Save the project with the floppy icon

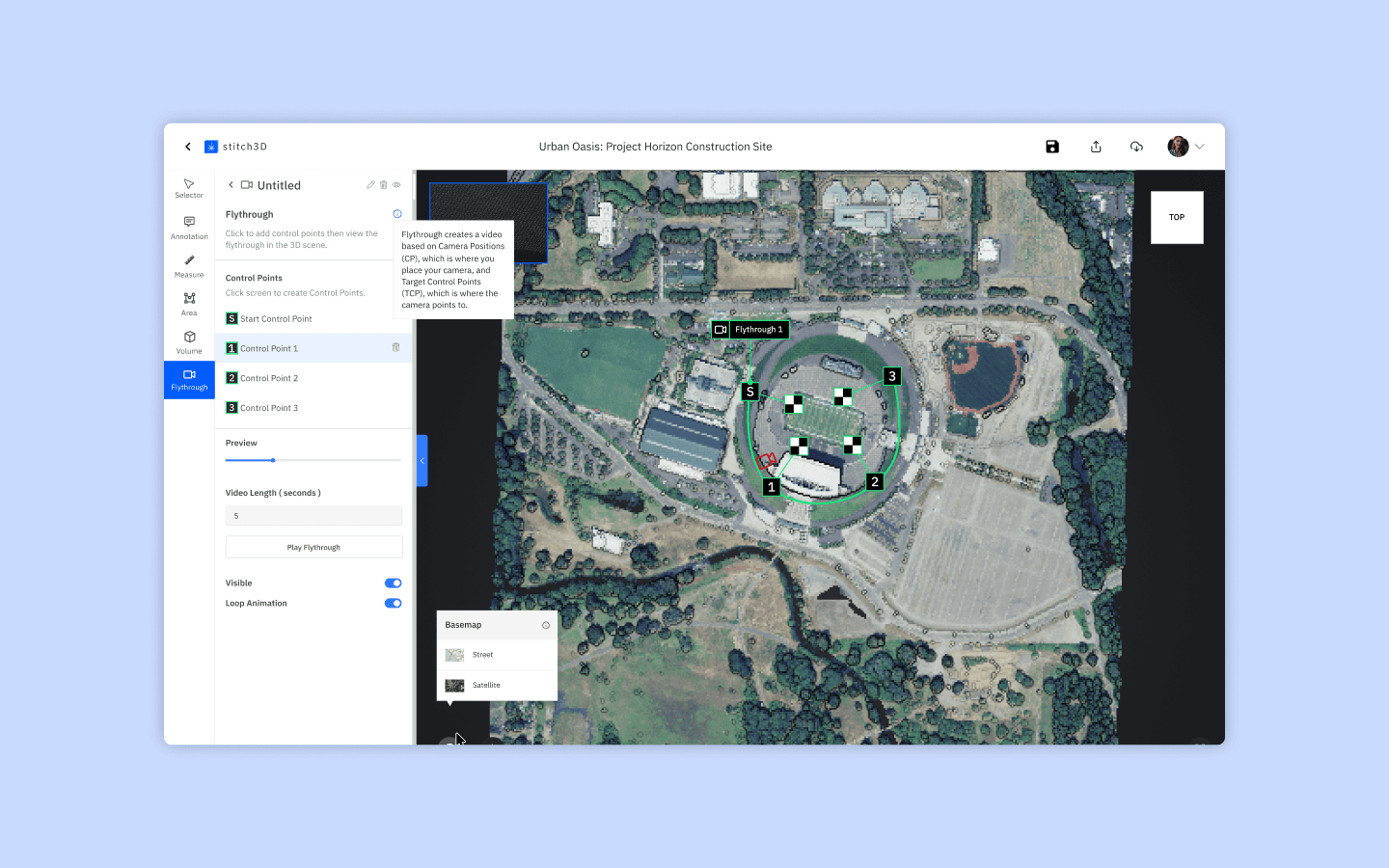tap(1052, 147)
